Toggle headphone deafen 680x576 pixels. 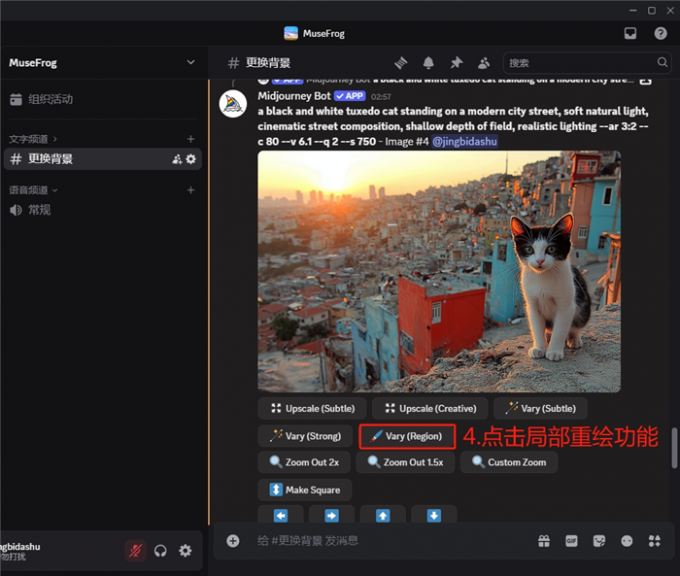pyautogui.click(x=160, y=551)
